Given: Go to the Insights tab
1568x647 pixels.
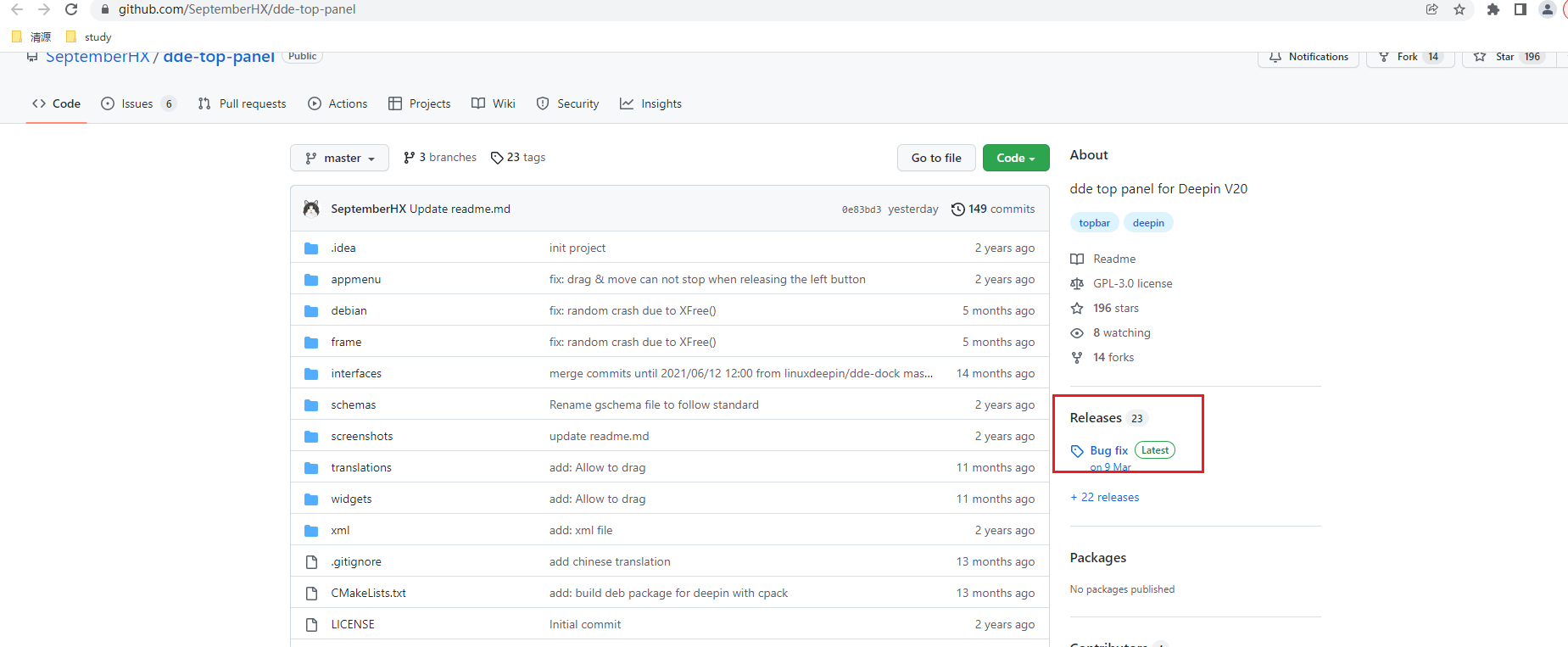Looking at the screenshot, I should (x=650, y=103).
